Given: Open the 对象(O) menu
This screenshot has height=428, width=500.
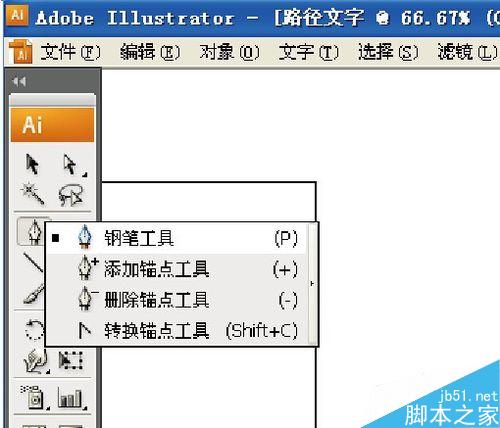Looking at the screenshot, I should tap(229, 52).
